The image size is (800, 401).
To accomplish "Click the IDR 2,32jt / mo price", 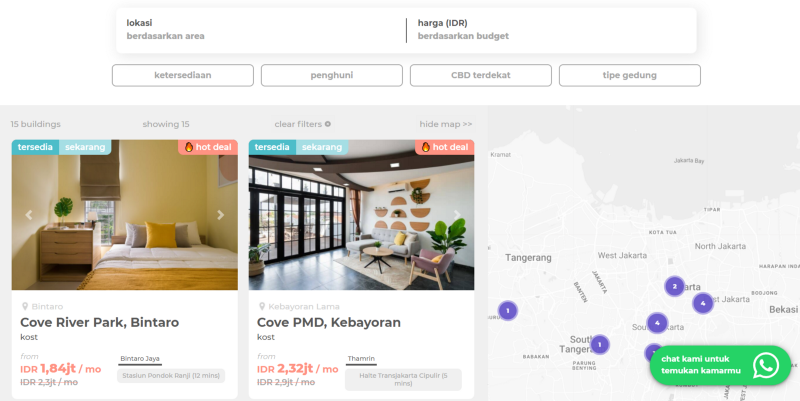I will tap(297, 368).
